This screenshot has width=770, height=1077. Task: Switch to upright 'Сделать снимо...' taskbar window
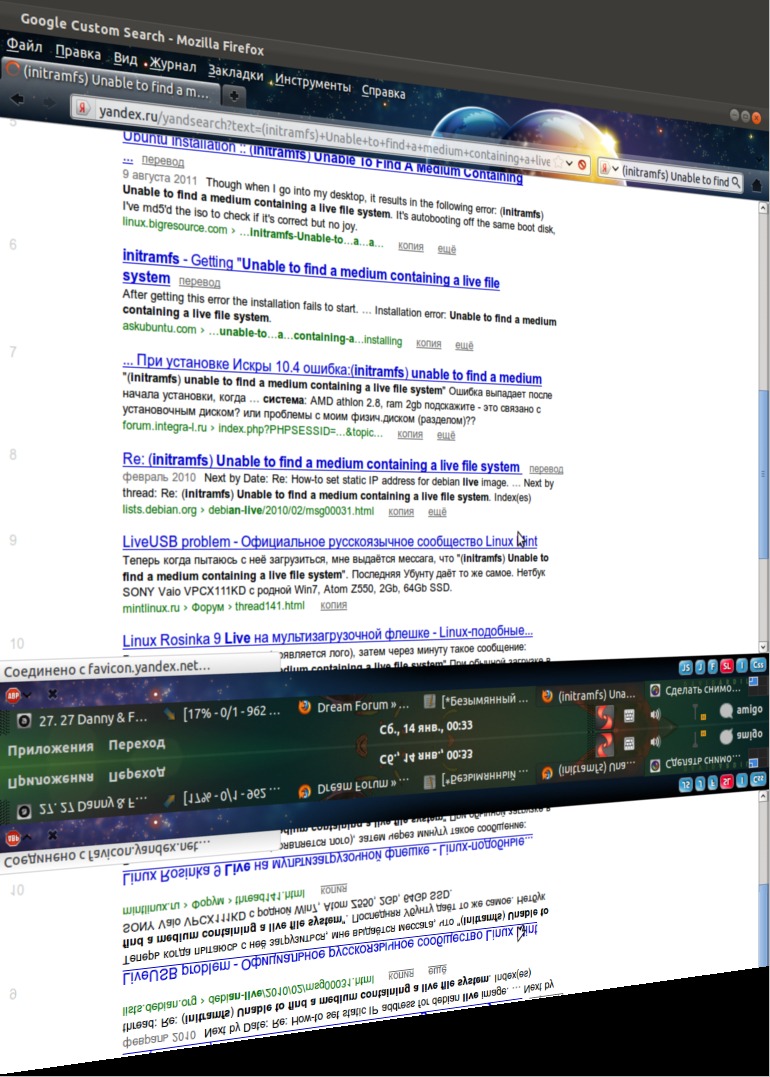[x=695, y=689]
